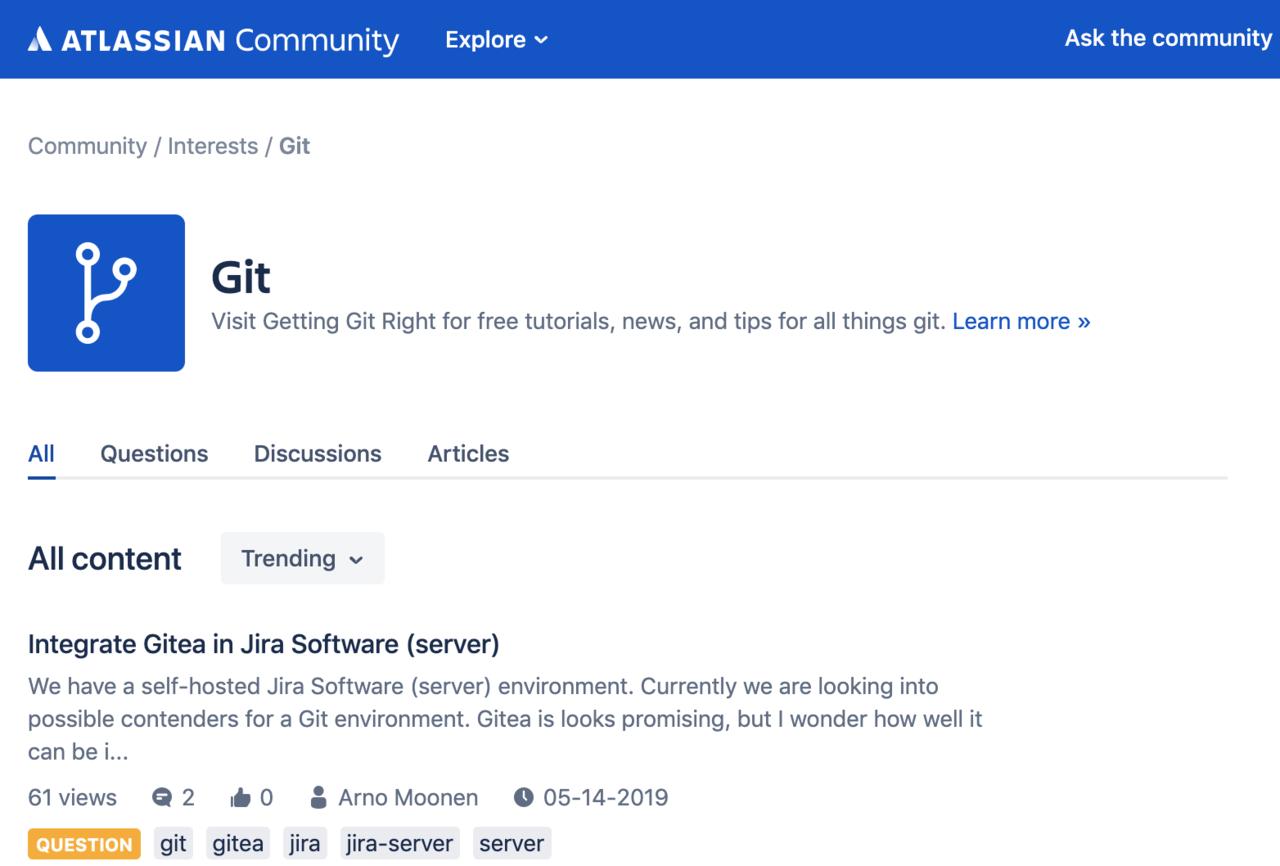The height and width of the screenshot is (866, 1280).
Task: Switch to the Discussions tab
Action: (318, 453)
